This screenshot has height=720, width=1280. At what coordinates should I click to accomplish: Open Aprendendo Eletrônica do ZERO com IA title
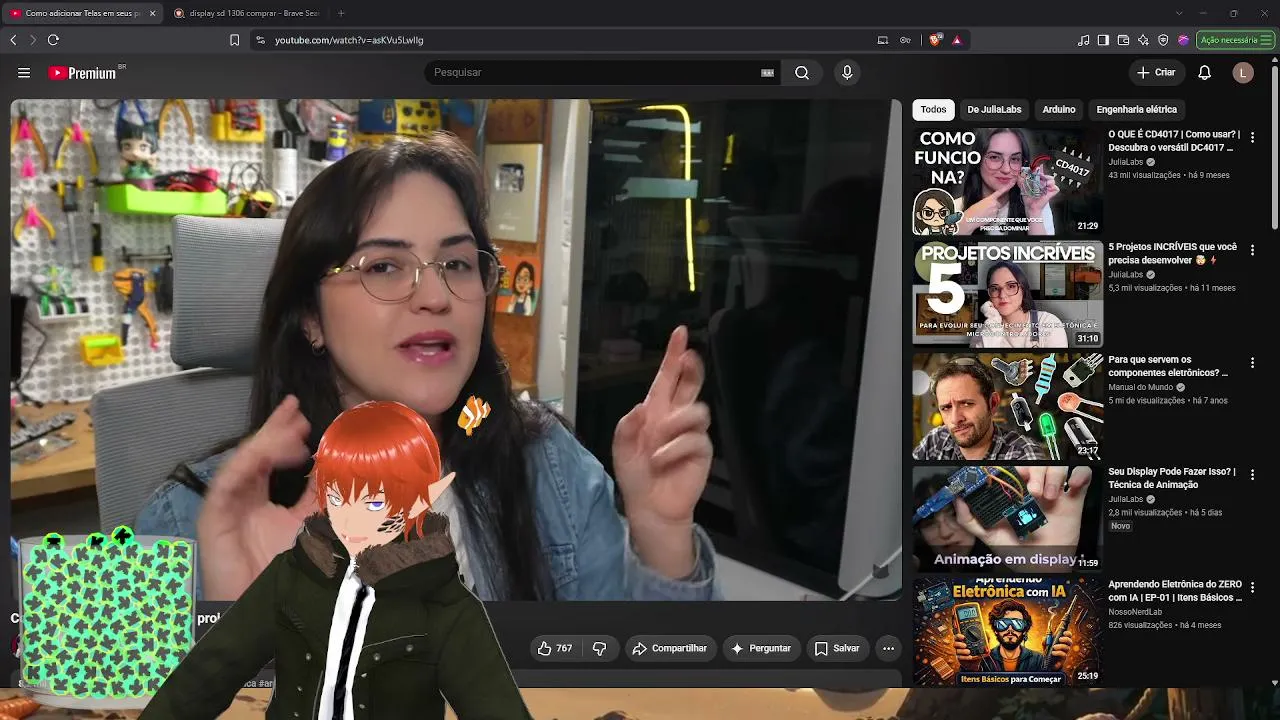click(x=1175, y=591)
